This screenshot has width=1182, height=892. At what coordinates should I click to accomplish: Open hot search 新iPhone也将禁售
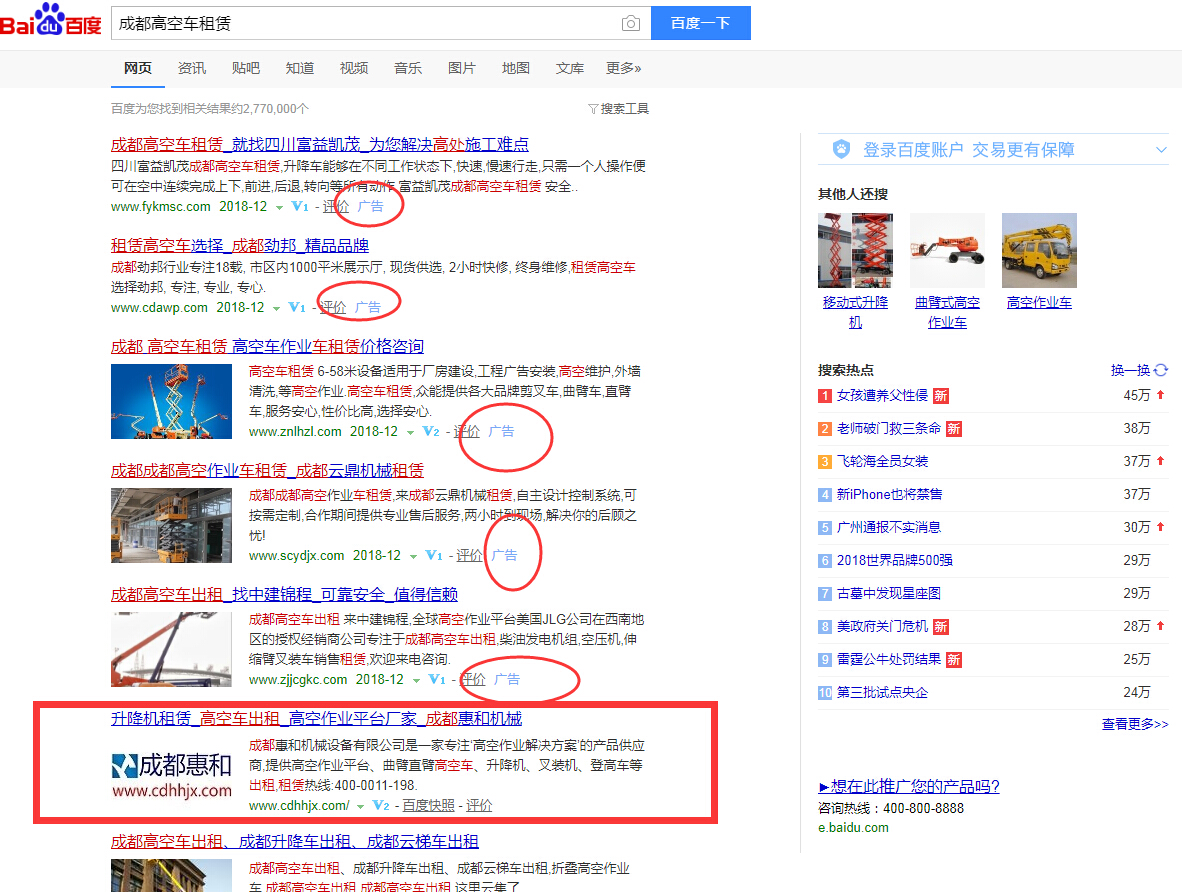click(x=890, y=495)
